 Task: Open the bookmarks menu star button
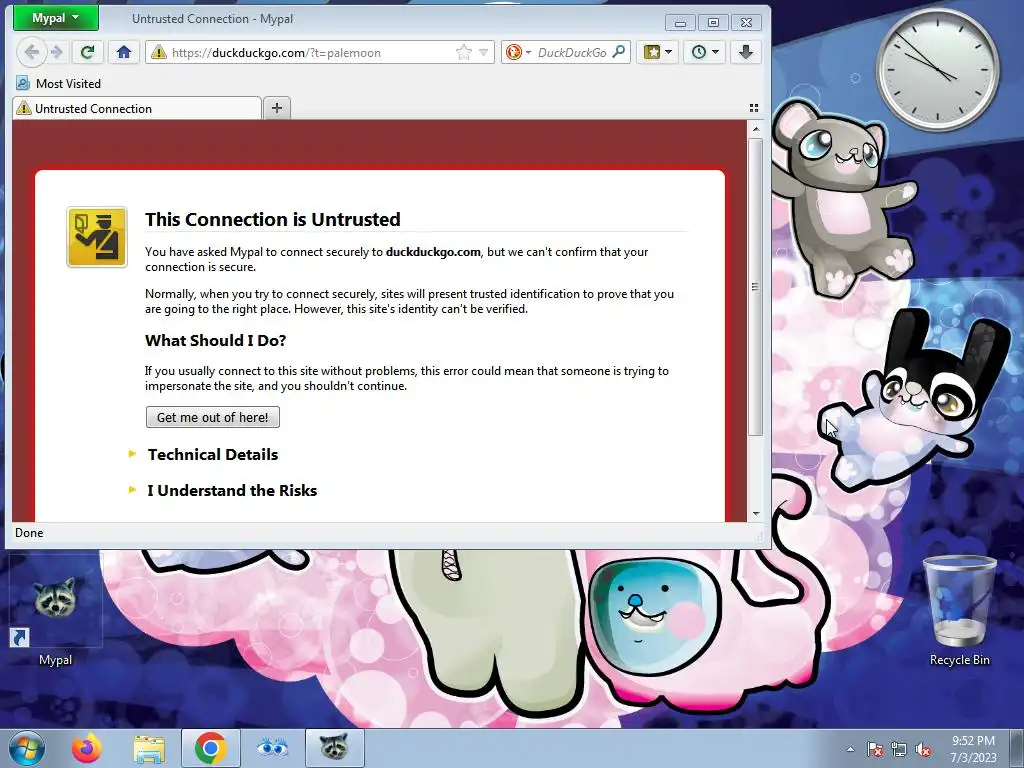coord(652,52)
